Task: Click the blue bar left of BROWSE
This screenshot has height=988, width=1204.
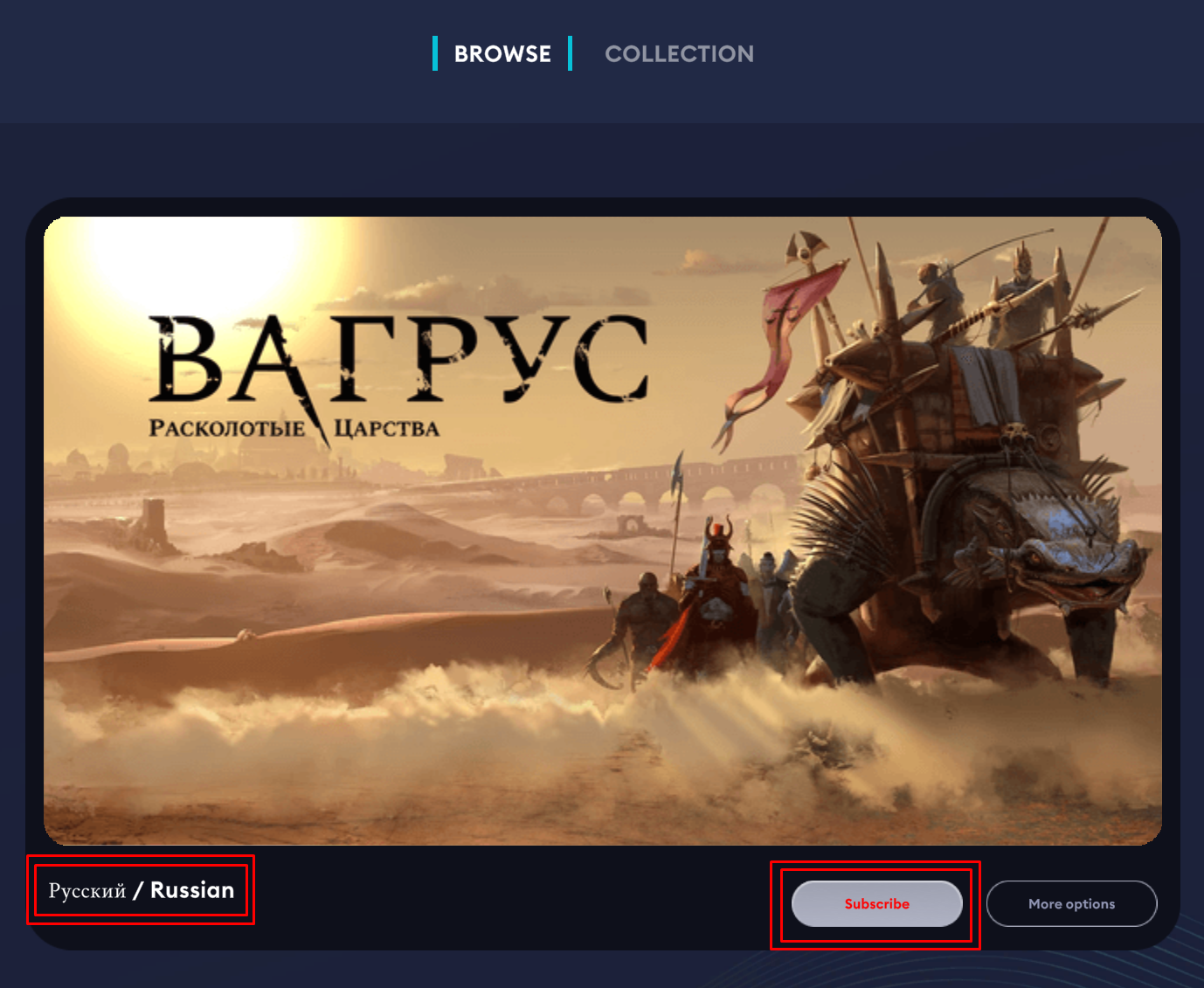Action: coord(435,53)
